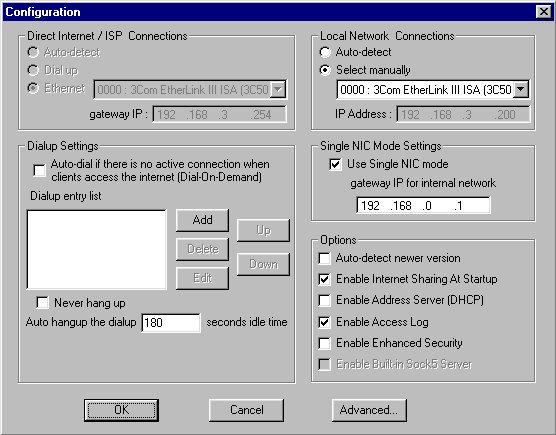Click the Cancel button
The image size is (556, 435).
(x=246, y=410)
